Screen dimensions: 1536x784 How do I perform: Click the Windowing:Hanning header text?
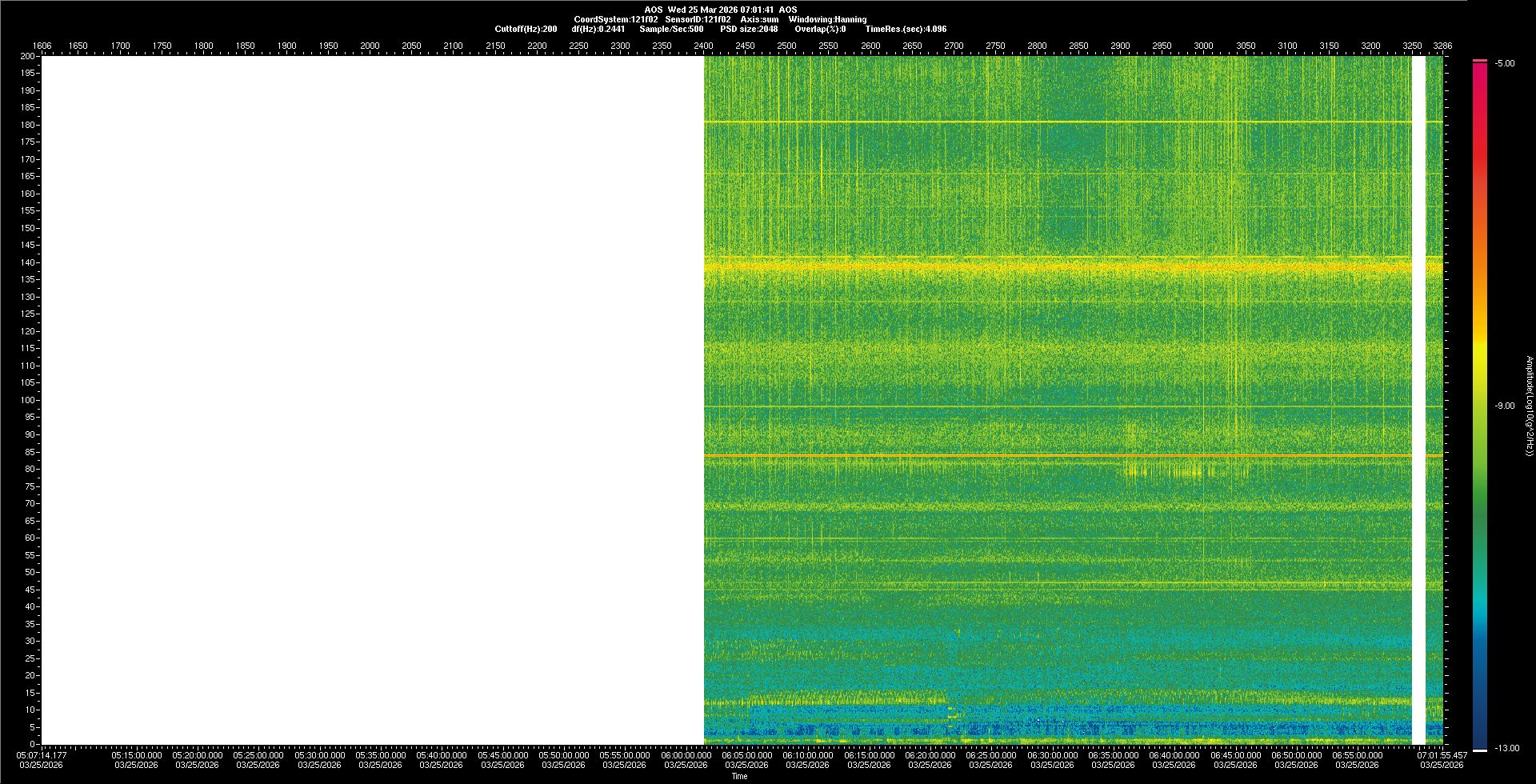(827, 19)
